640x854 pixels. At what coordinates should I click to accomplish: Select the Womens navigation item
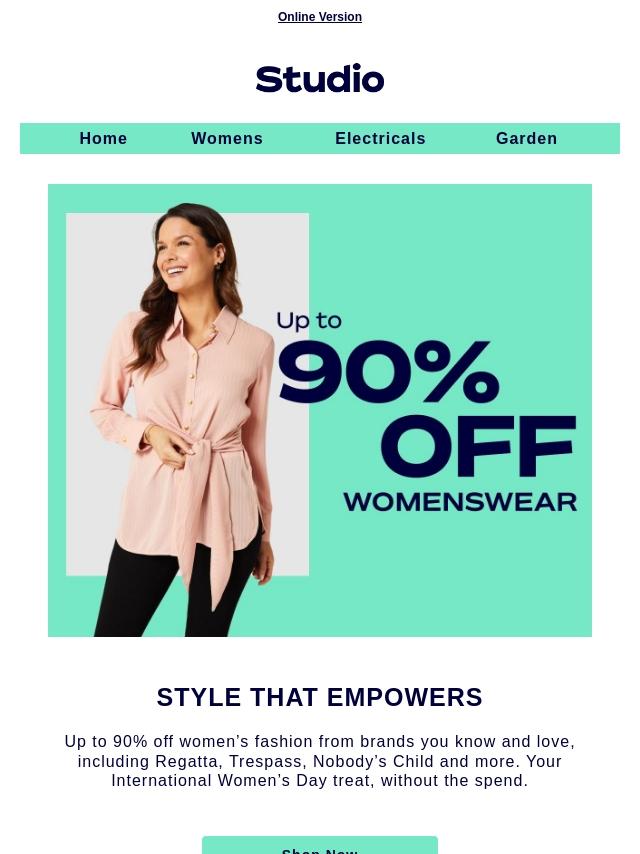tap(227, 138)
